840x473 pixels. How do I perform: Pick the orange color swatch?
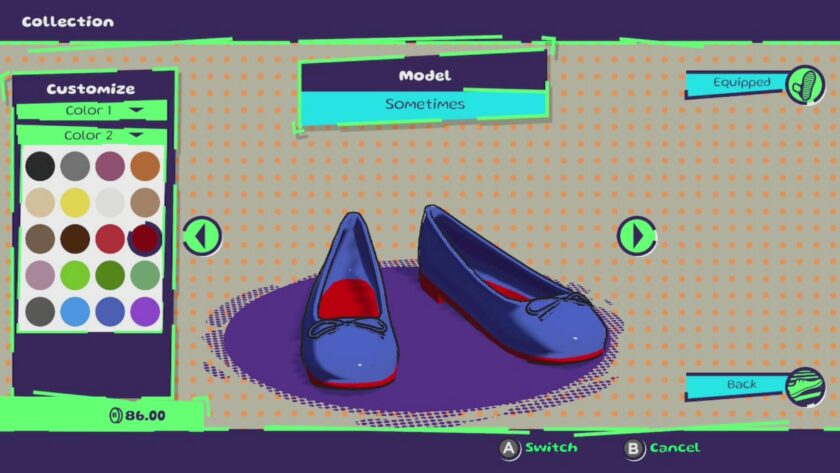point(145,166)
